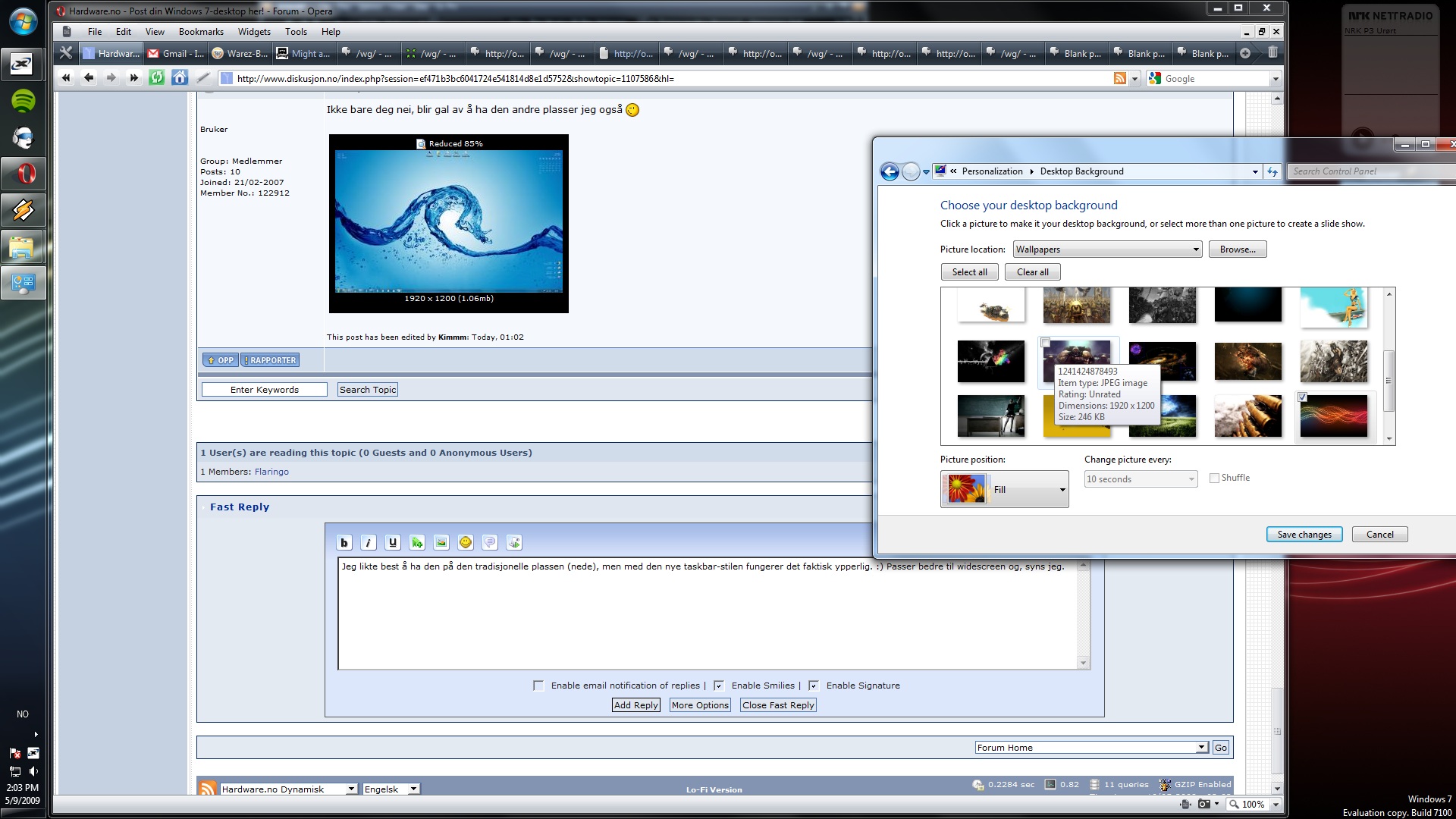Click the Wand pencil icon in toolbar
The width and height of the screenshot is (1456, 819).
(x=202, y=78)
